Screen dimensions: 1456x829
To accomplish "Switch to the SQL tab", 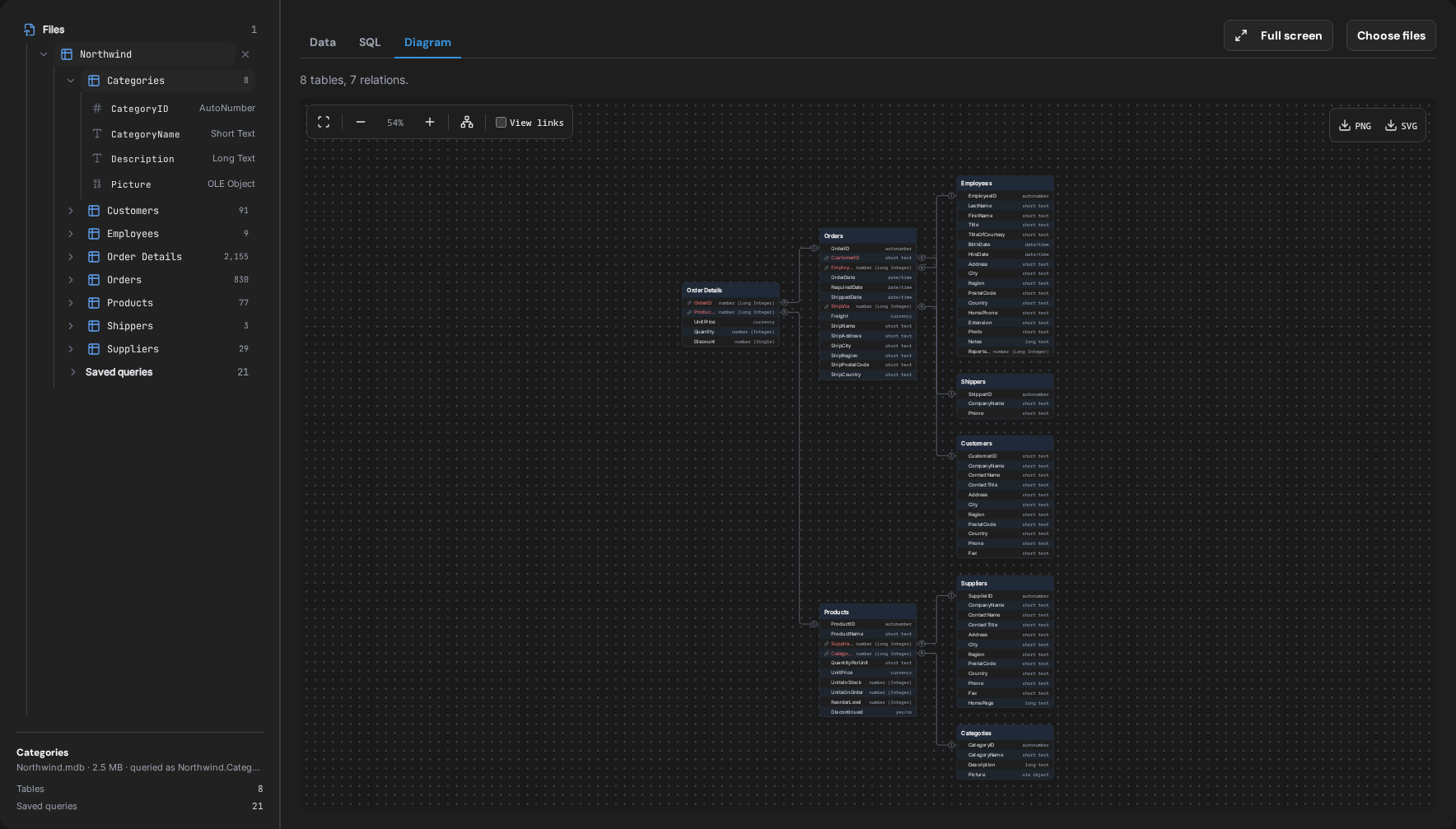I will coord(370,42).
